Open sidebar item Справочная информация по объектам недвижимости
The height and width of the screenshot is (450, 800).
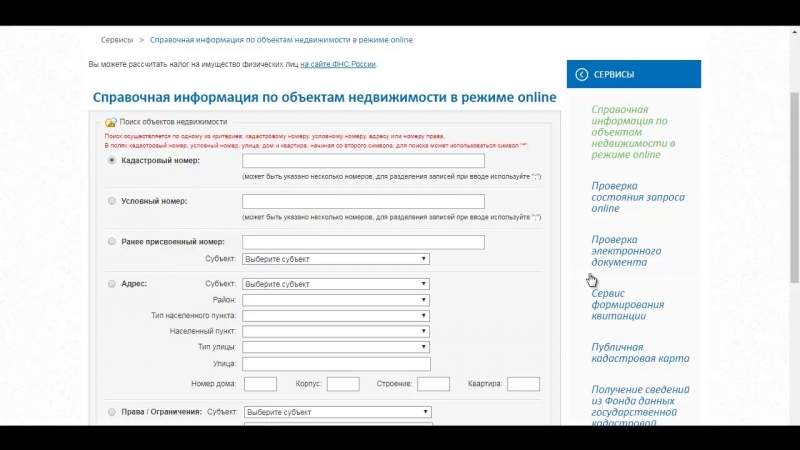(x=633, y=132)
